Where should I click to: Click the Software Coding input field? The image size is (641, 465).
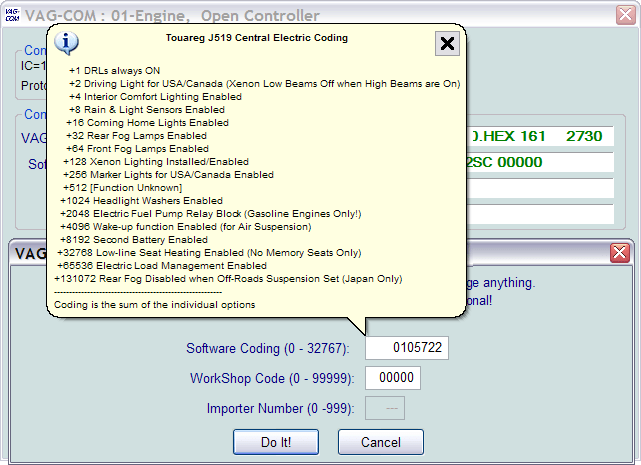point(407,348)
